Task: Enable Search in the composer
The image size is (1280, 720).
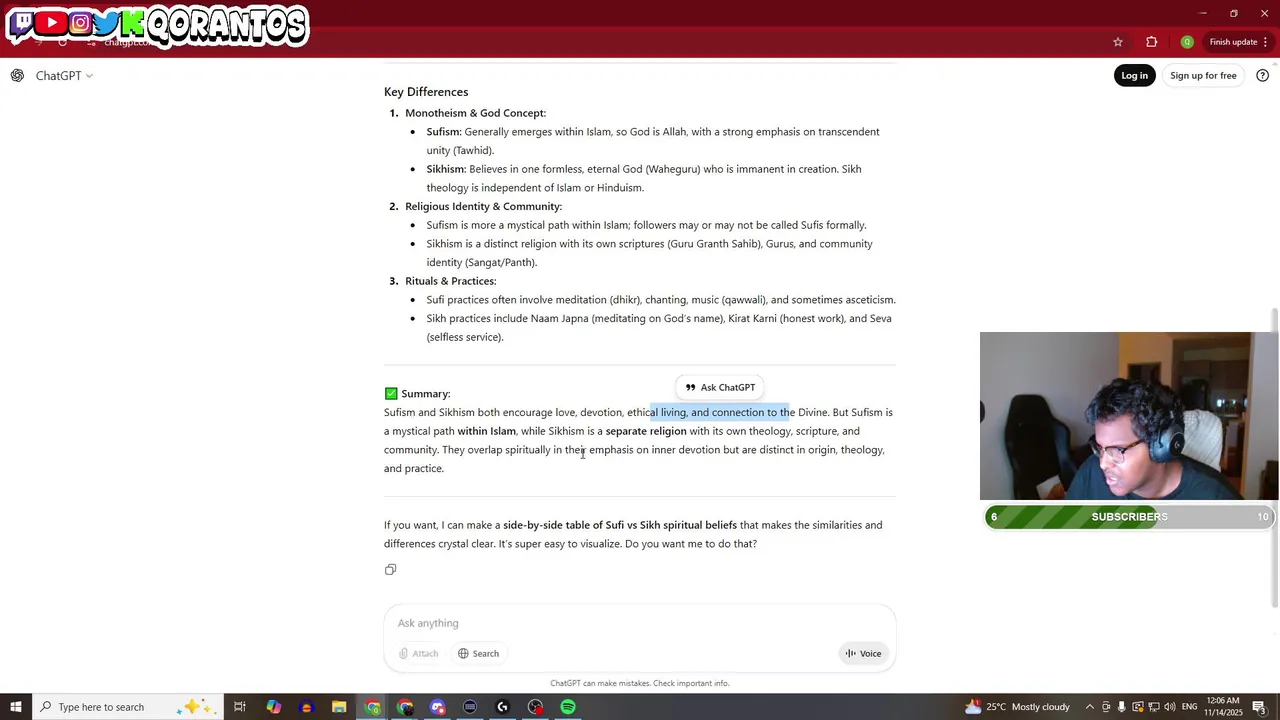Action: point(479,654)
